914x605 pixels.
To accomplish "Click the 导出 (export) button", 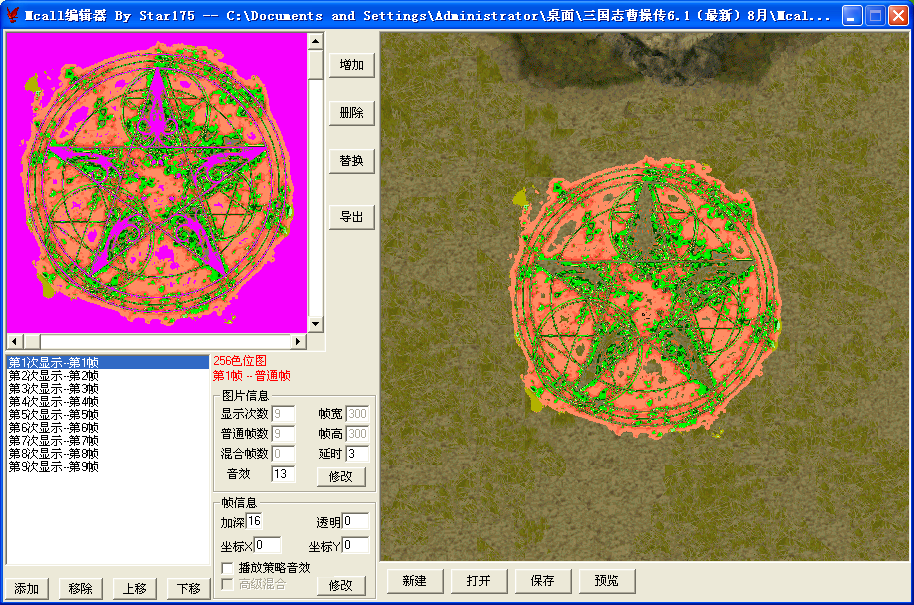I will pos(351,217).
